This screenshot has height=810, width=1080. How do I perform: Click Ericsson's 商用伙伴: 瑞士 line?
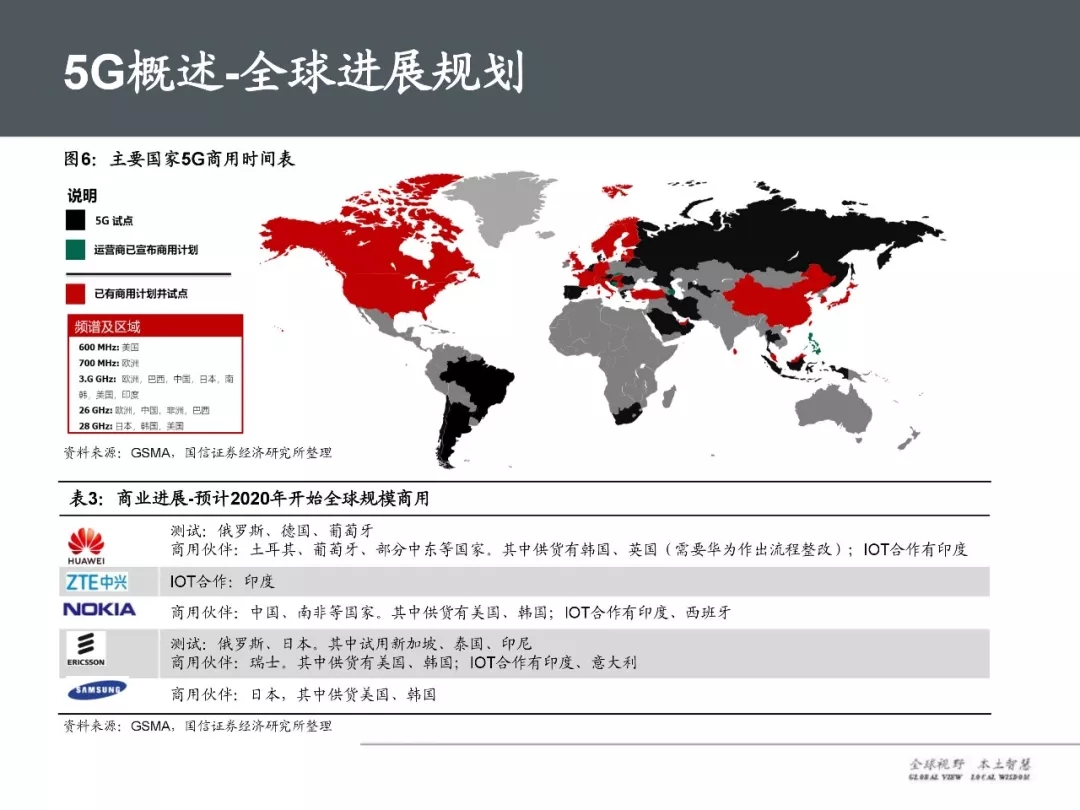pos(404,663)
